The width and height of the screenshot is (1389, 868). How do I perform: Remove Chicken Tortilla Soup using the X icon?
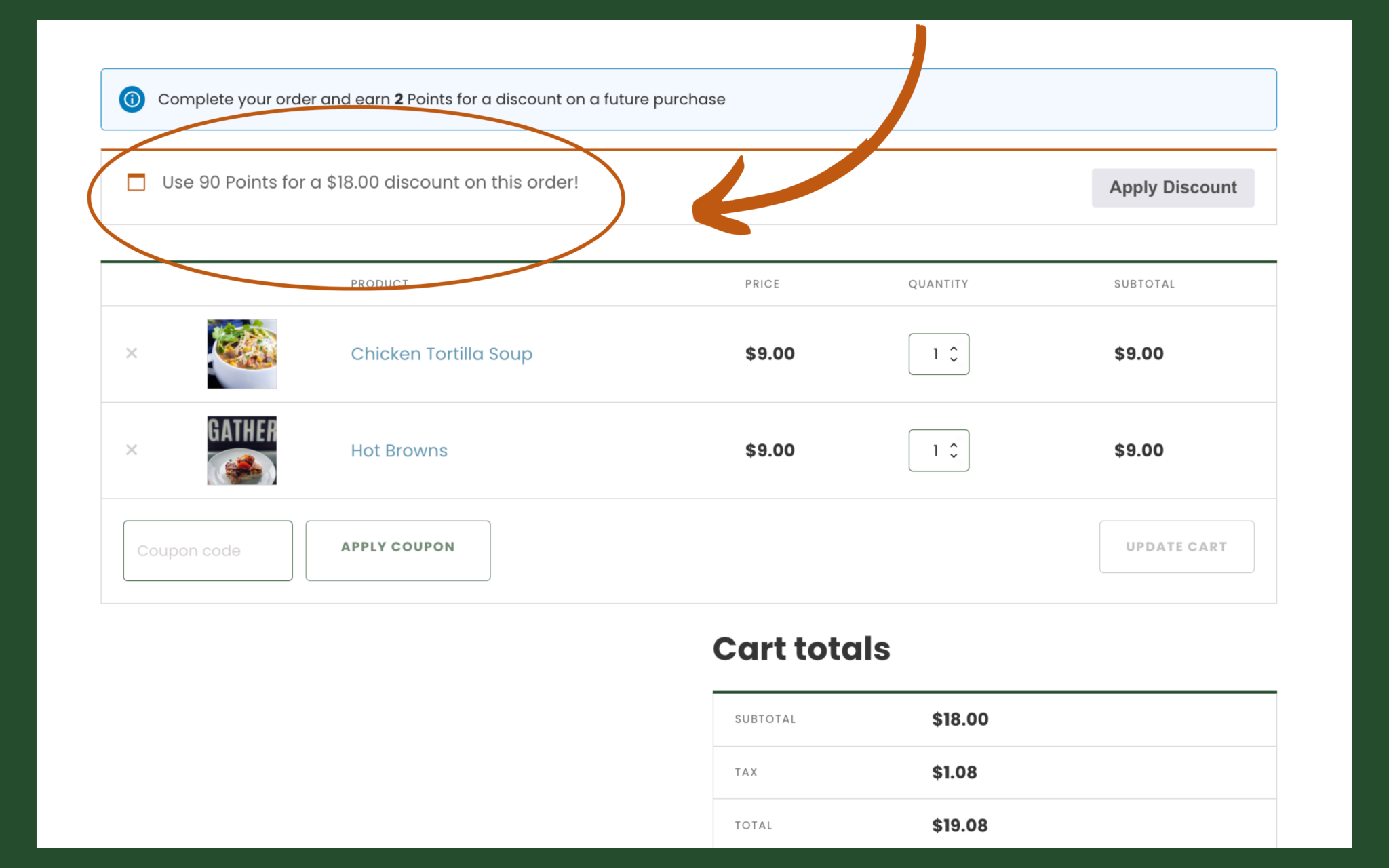pyautogui.click(x=132, y=353)
